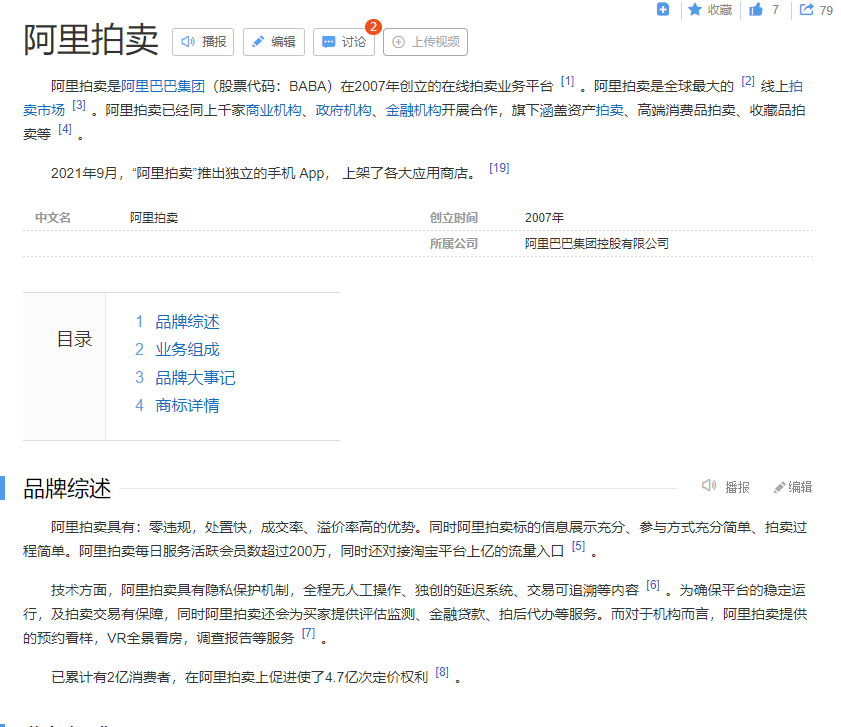Open the 拍卖 link after 资产
This screenshot has width=841, height=727.
pyautogui.click(x=609, y=110)
